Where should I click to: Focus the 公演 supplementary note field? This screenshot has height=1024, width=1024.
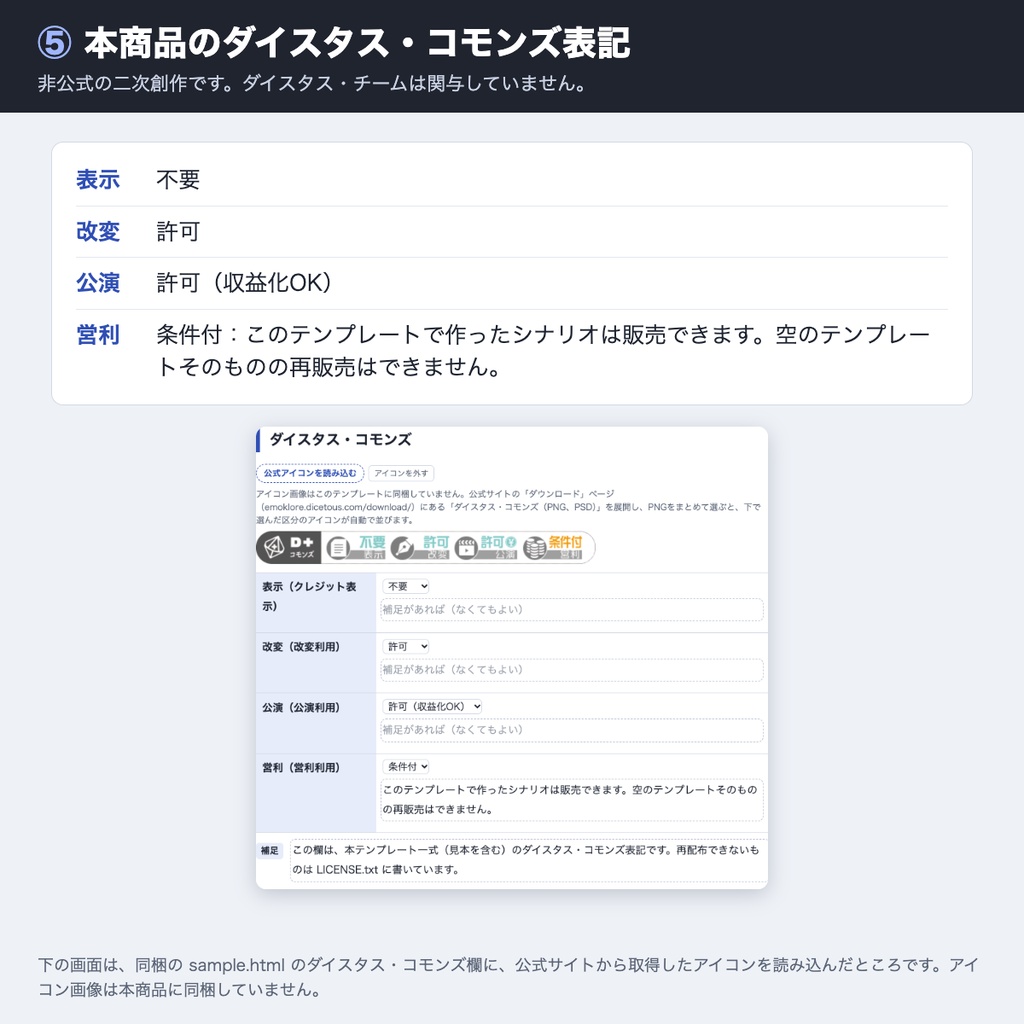[x=571, y=729]
